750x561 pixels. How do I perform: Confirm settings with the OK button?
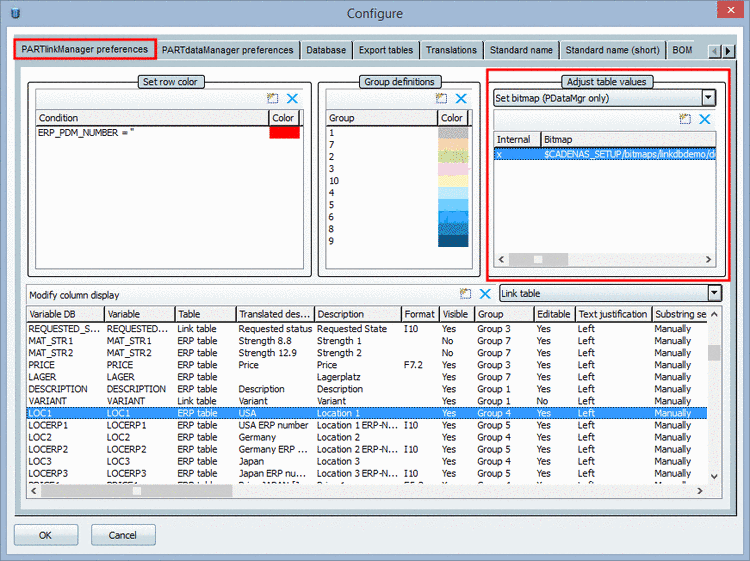46,535
